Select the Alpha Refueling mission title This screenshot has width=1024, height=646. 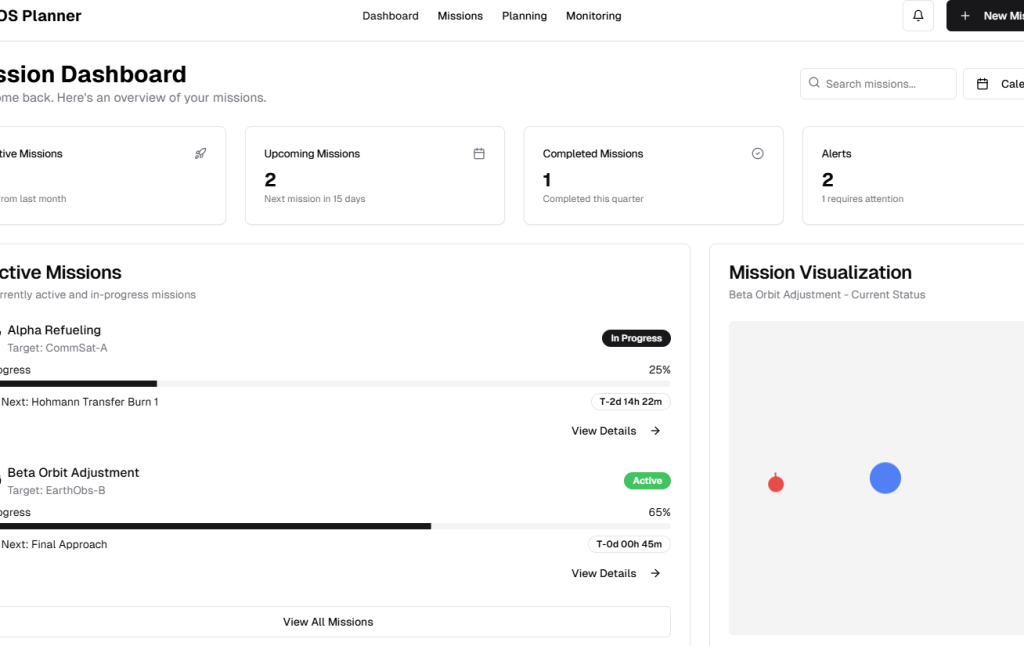tap(54, 330)
